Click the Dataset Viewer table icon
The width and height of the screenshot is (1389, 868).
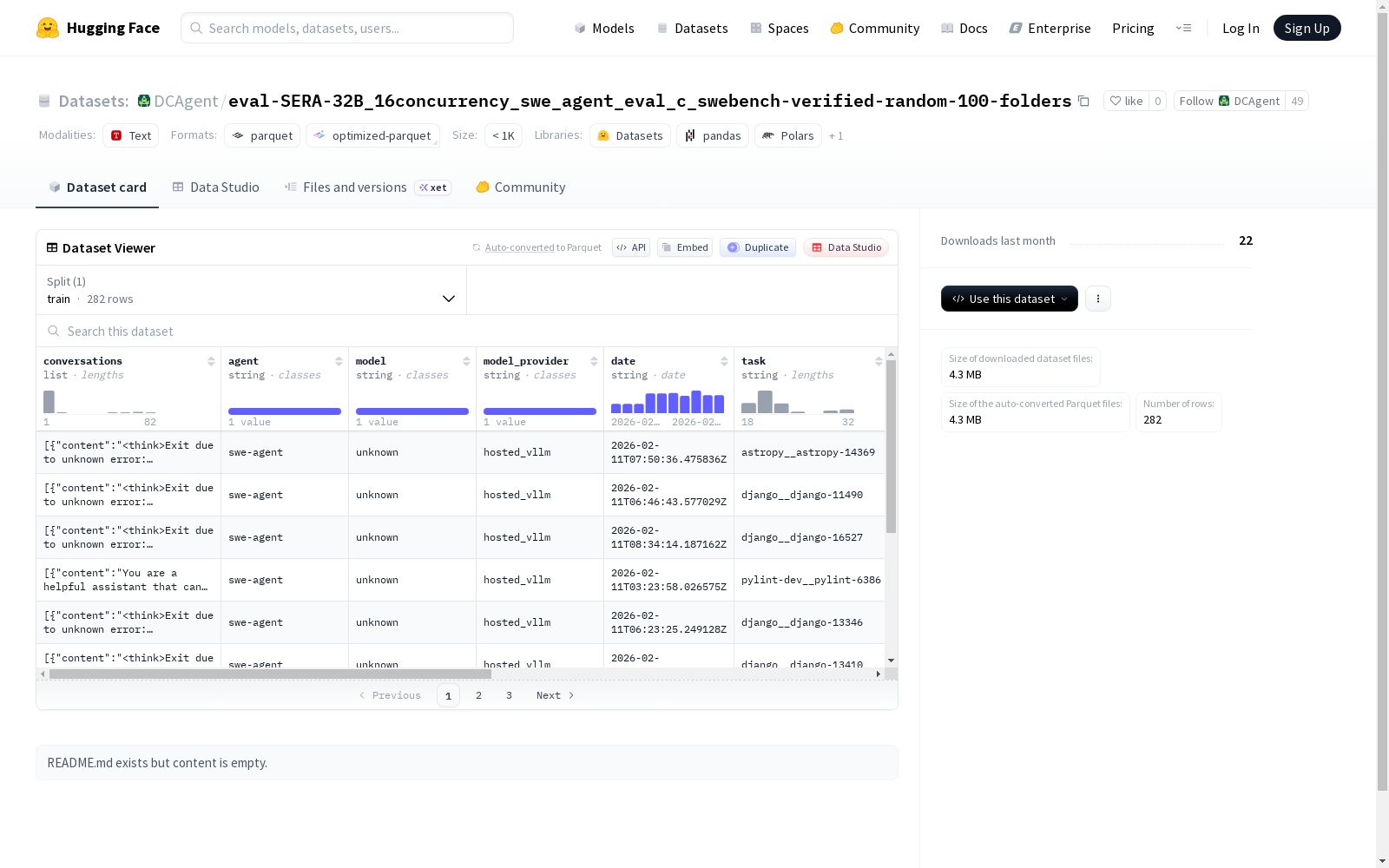[52, 247]
